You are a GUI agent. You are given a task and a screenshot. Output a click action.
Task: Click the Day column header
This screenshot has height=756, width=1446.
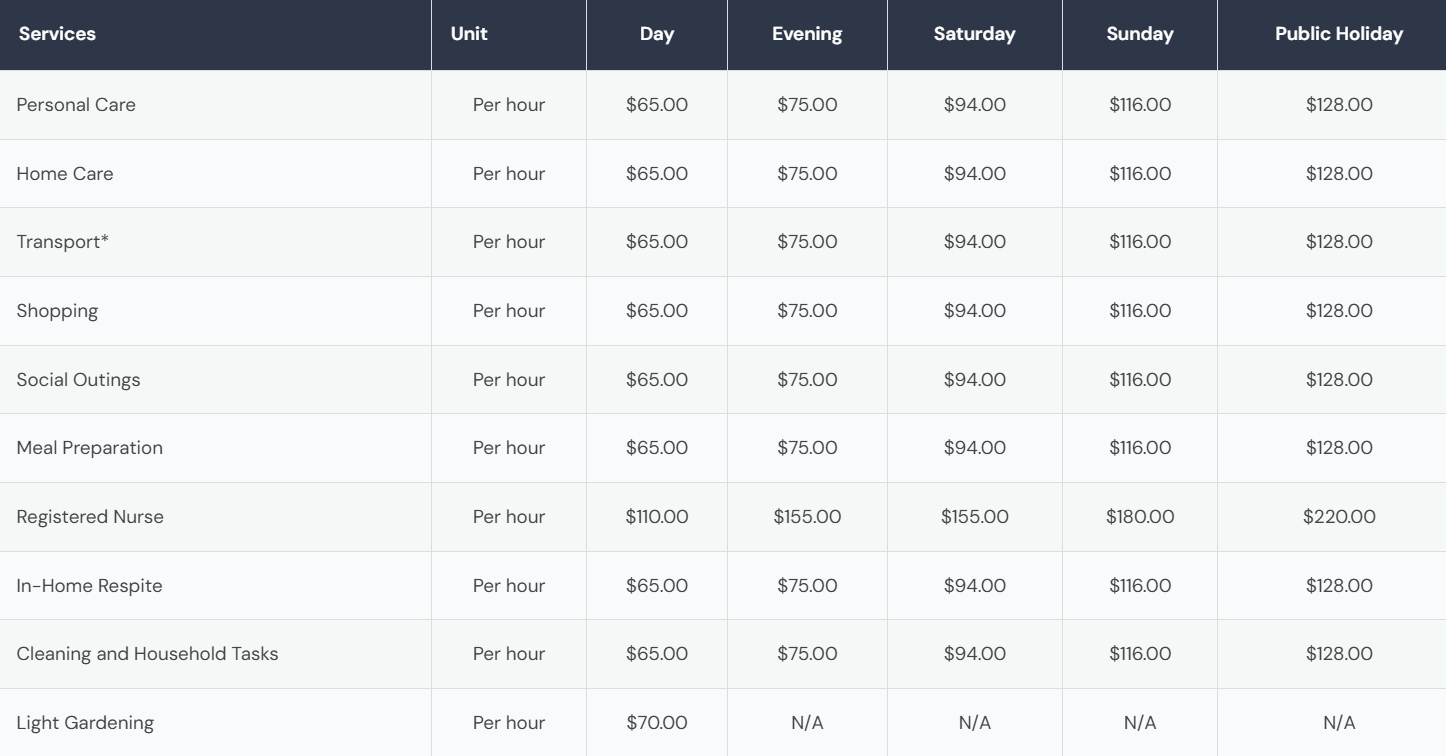[x=657, y=34]
